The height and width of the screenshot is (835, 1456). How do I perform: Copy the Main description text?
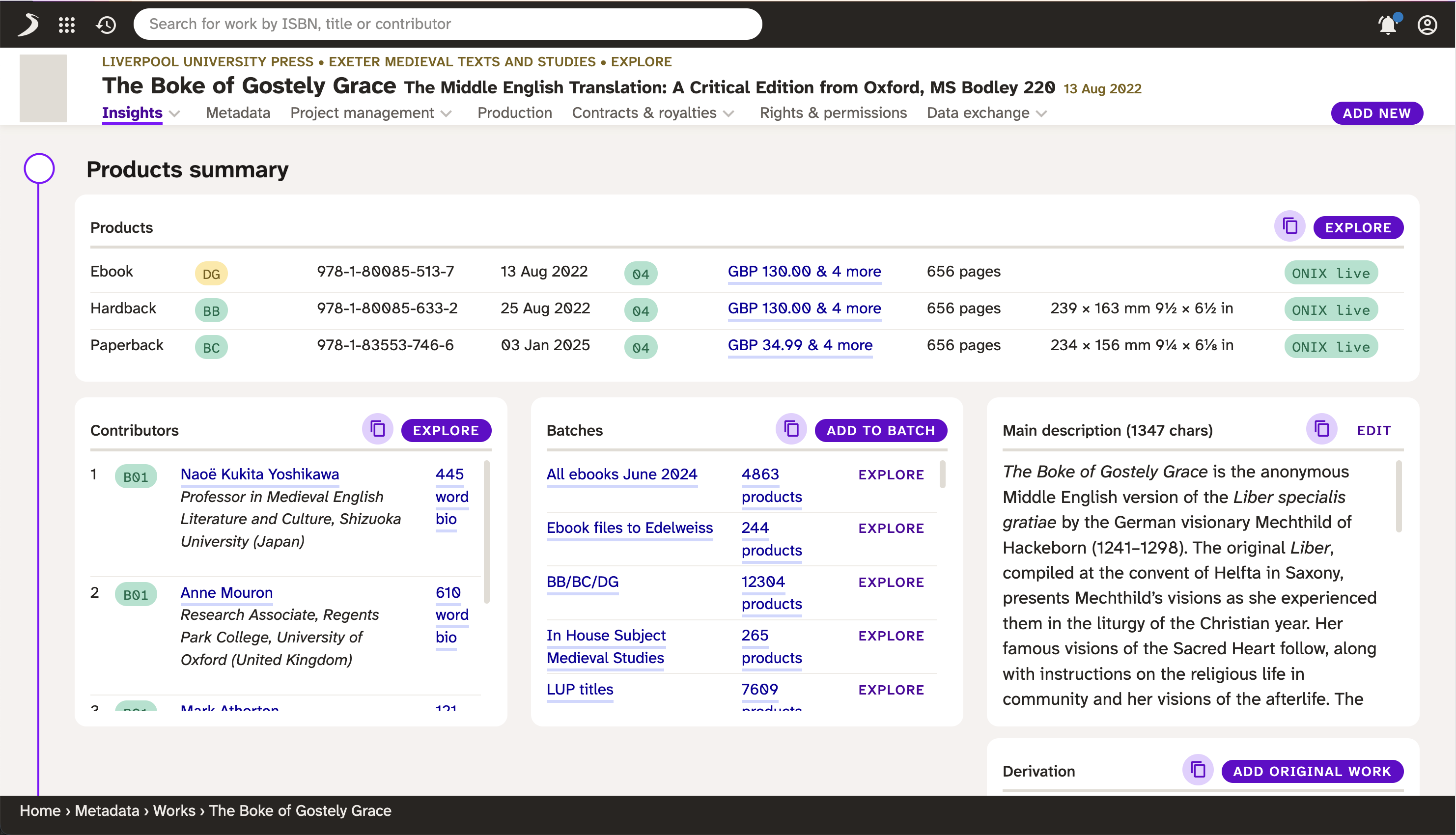[x=1321, y=430]
